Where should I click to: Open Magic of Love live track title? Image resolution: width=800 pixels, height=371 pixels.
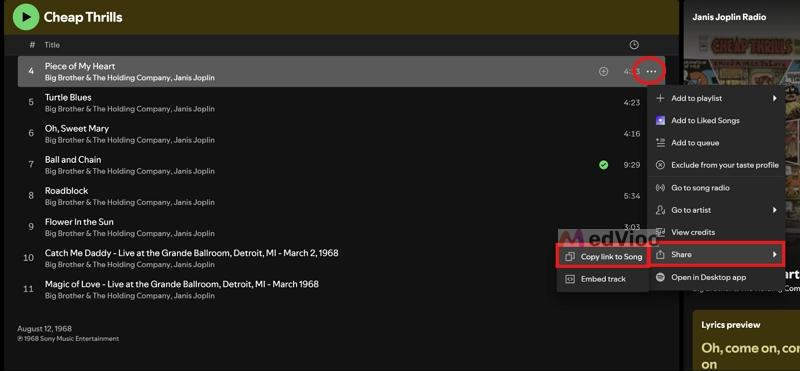[182, 284]
